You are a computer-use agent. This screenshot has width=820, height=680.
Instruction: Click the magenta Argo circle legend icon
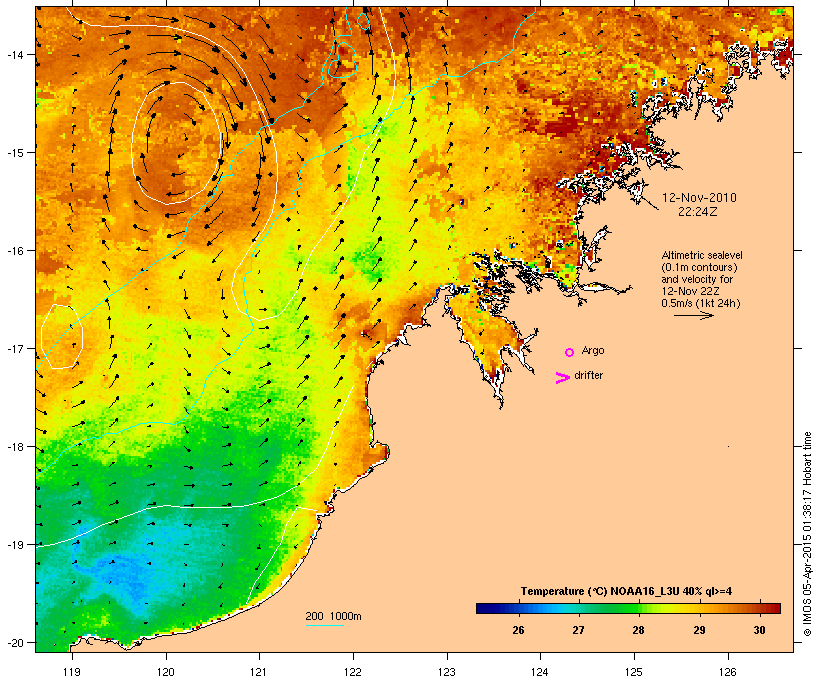pyautogui.click(x=570, y=352)
